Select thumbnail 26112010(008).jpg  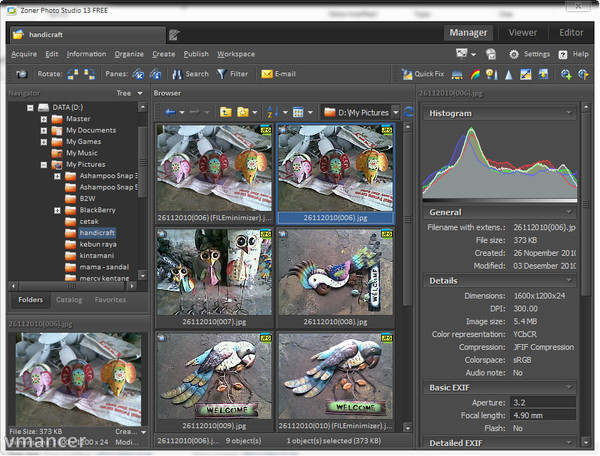pos(336,278)
